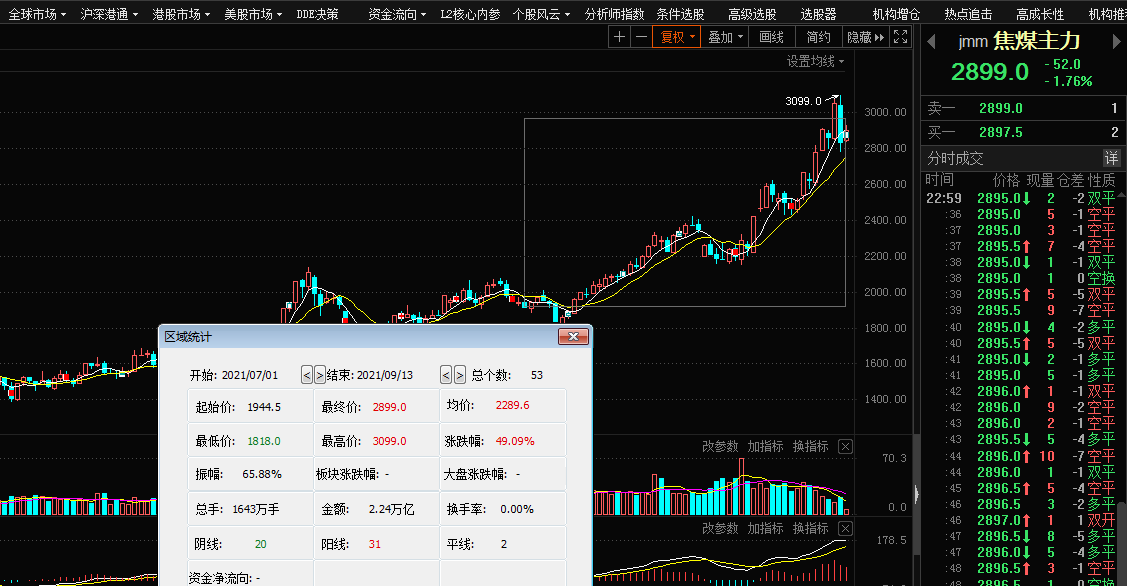Switch the chart to fullscreen view
Image resolution: width=1127 pixels, height=586 pixels.
(900, 37)
